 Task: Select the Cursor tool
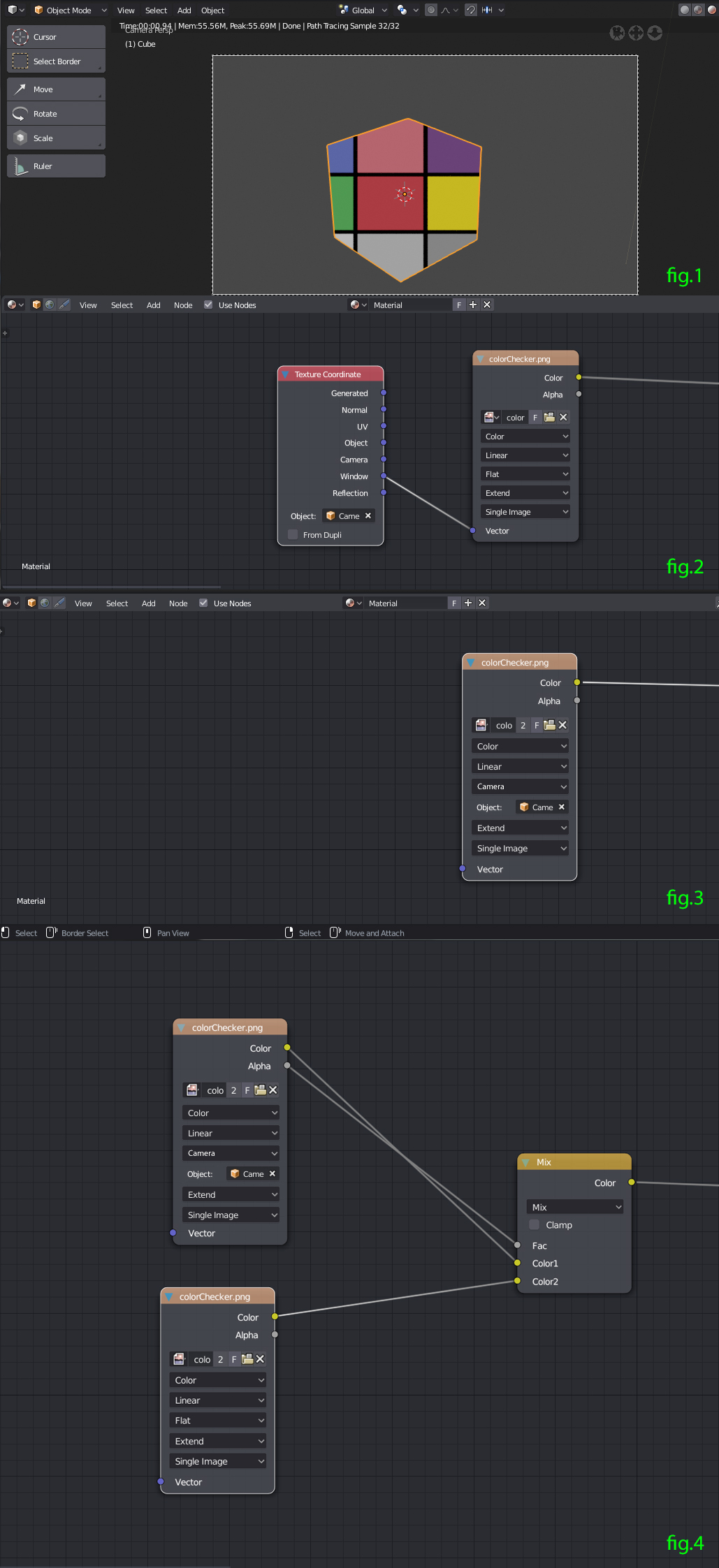tap(56, 37)
